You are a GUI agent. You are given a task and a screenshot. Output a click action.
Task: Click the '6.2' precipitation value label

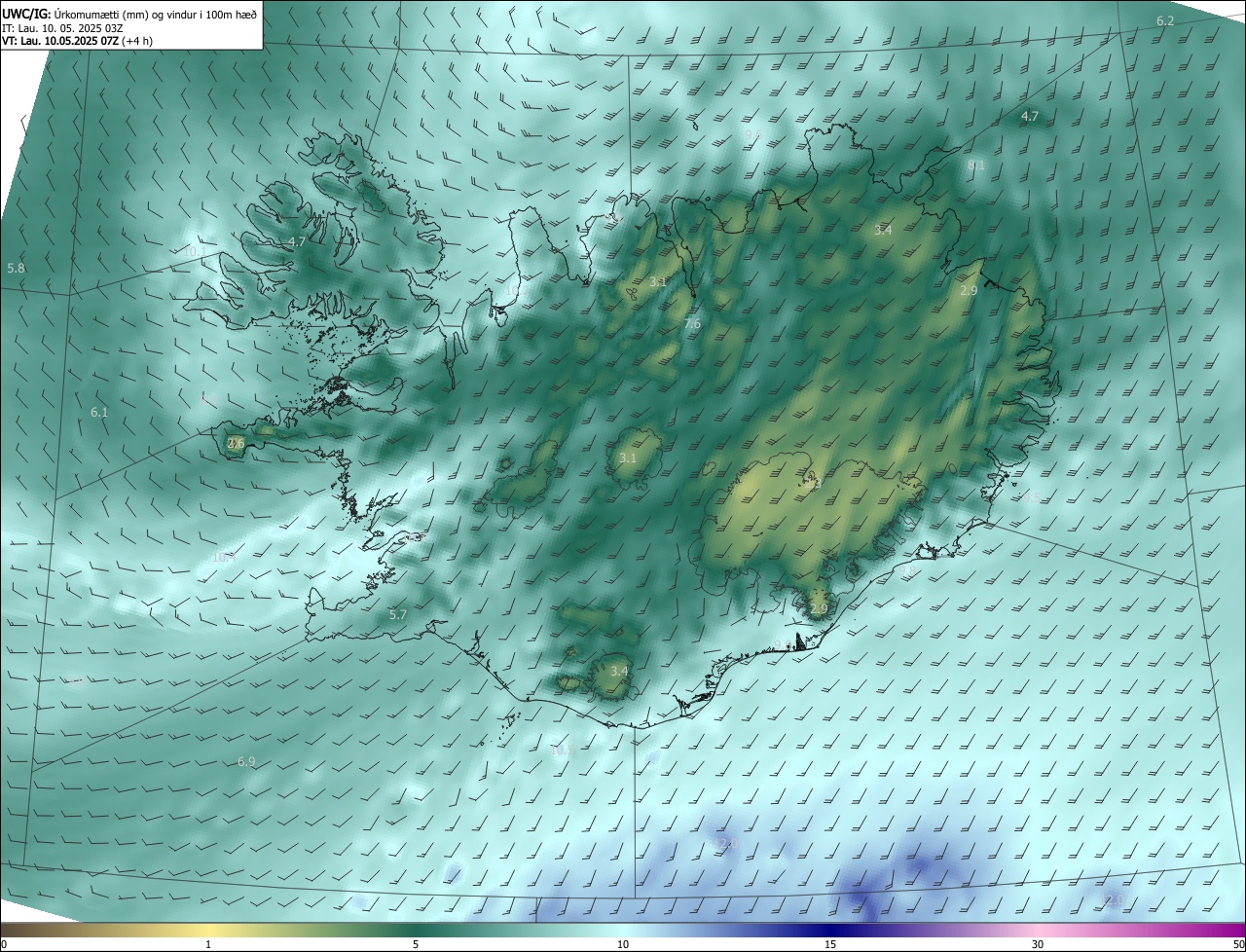tap(1165, 20)
